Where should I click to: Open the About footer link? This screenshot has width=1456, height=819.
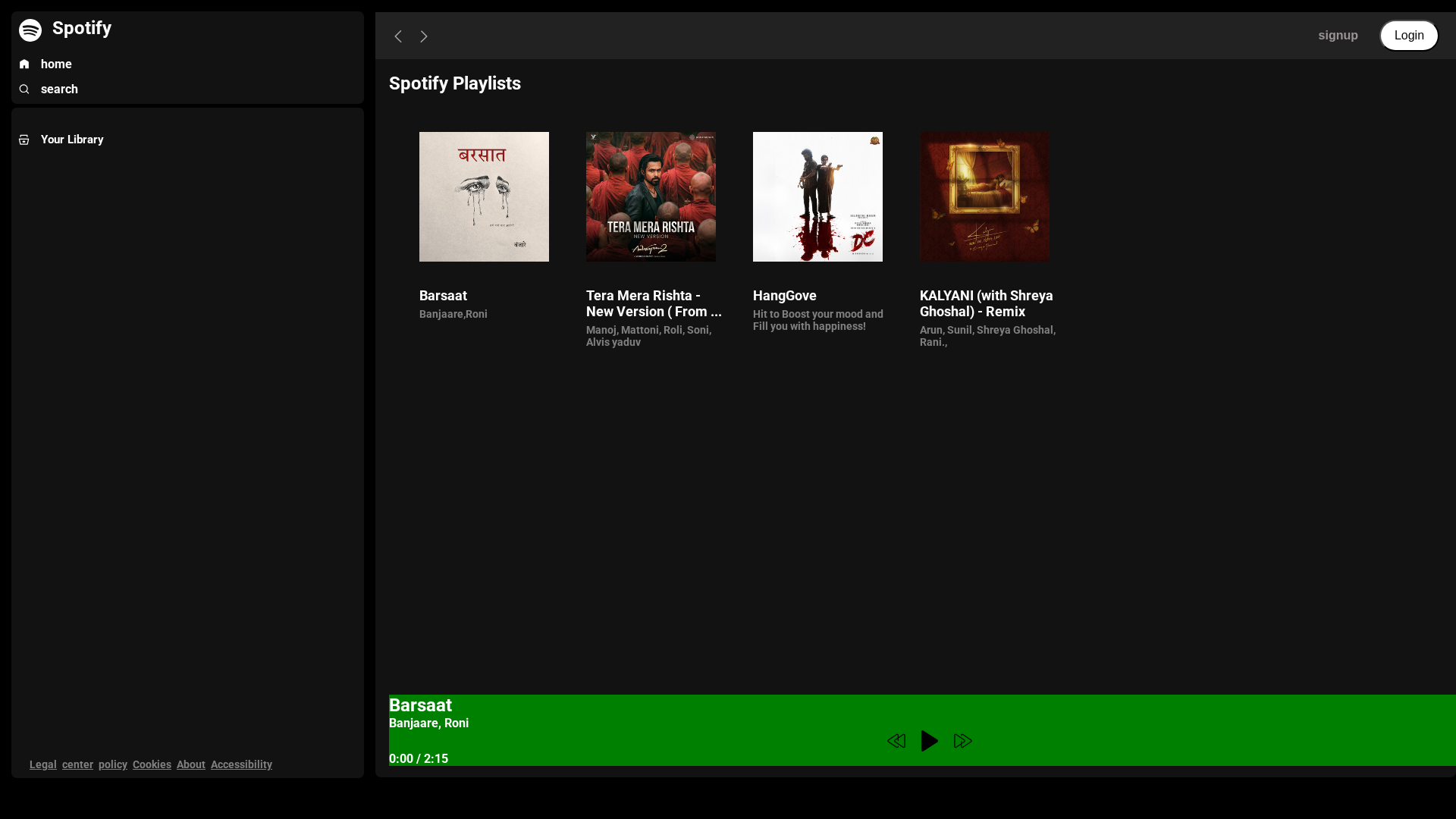click(x=191, y=764)
